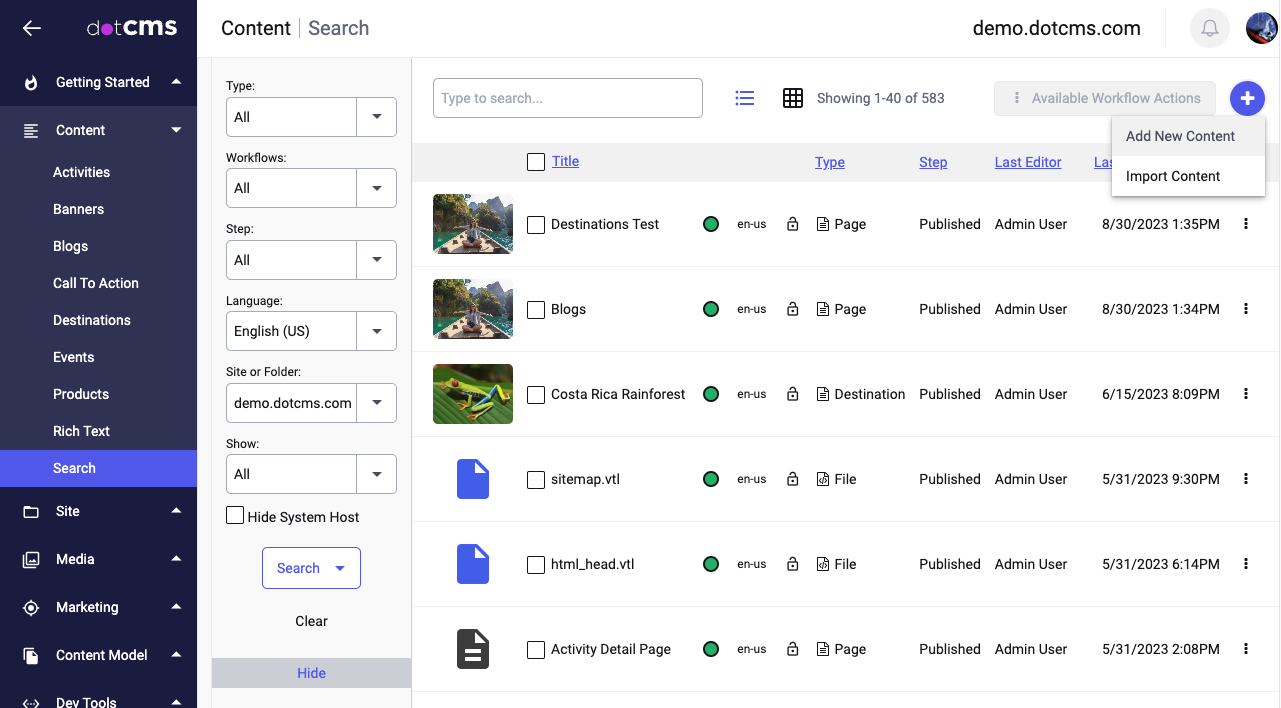Open user avatar in top right
The image size is (1281, 708).
click(x=1261, y=28)
